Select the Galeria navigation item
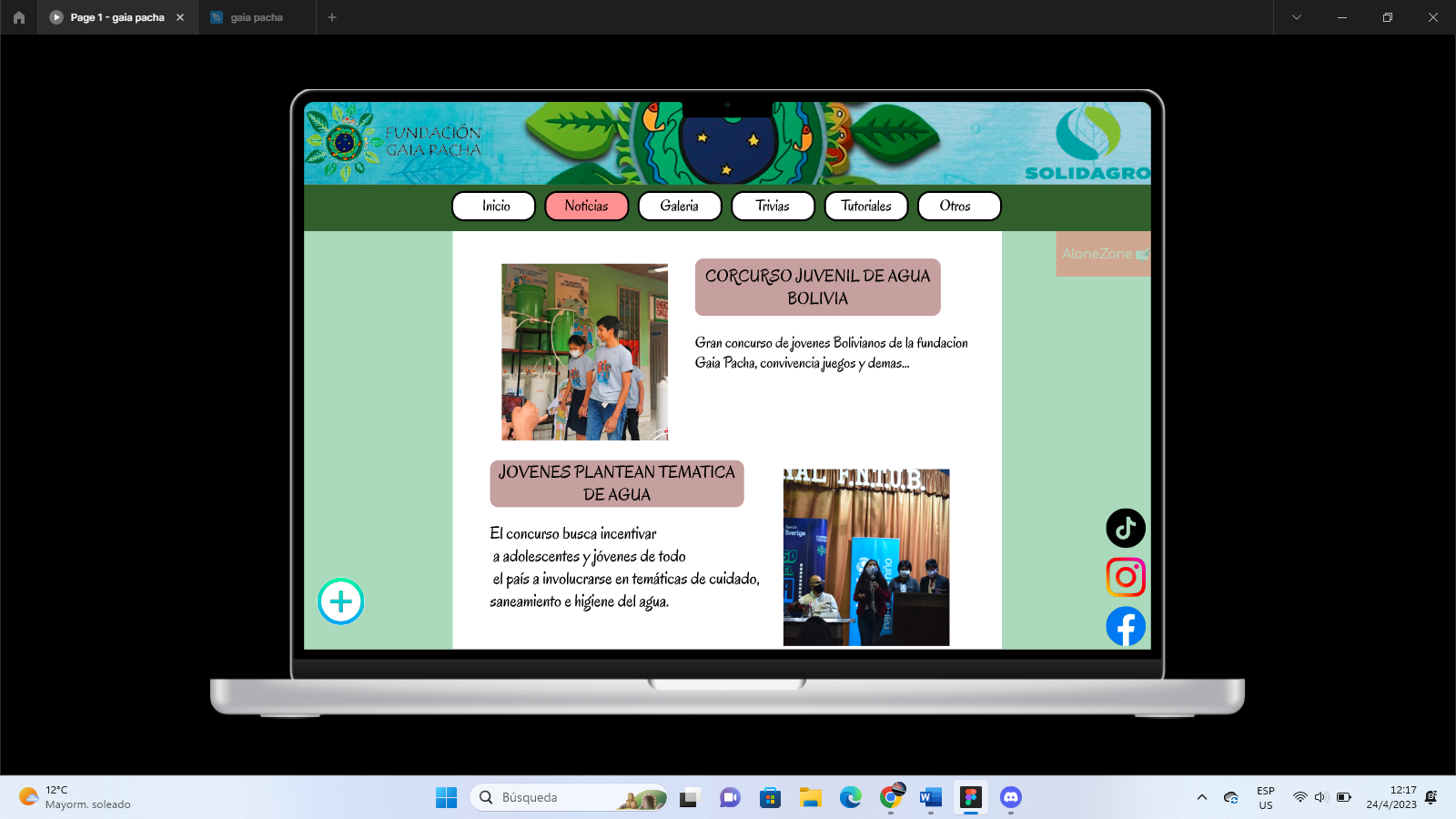 pyautogui.click(x=680, y=207)
